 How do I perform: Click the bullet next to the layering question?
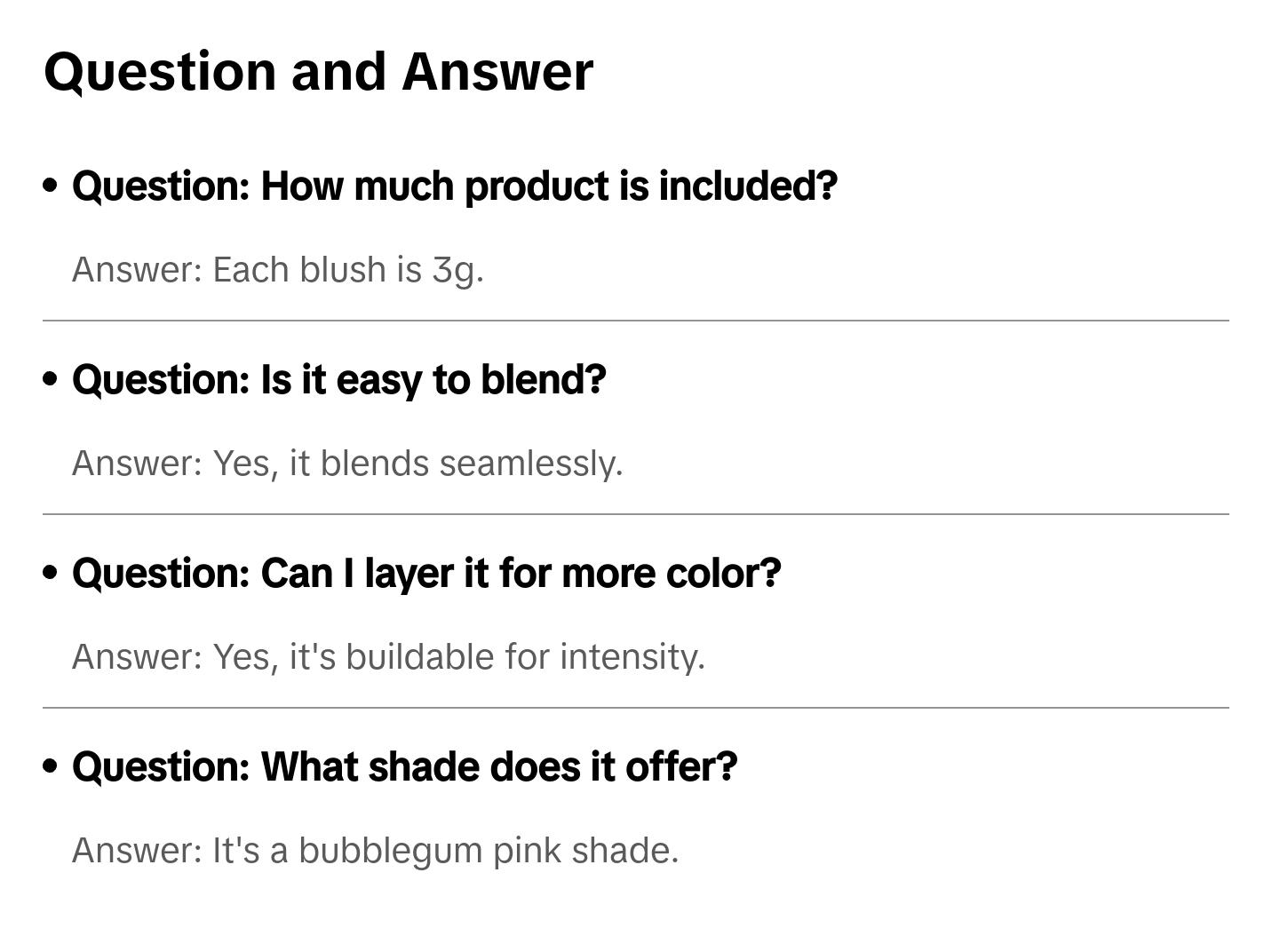pos(51,573)
